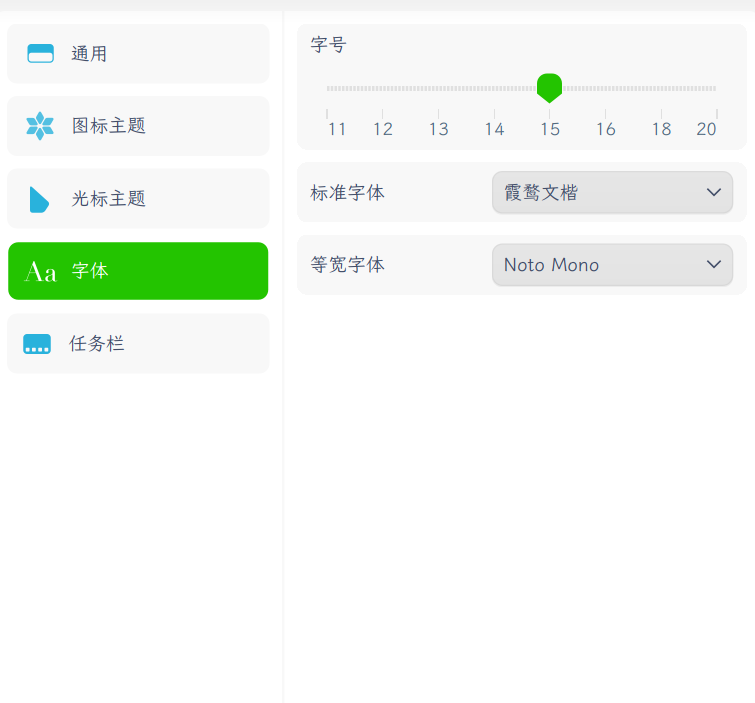Click the chevron arrow of Noto Mono combo box

[x=714, y=264]
